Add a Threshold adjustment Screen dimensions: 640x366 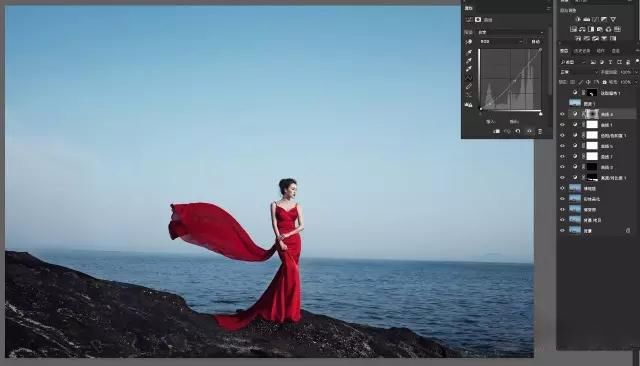(595, 38)
